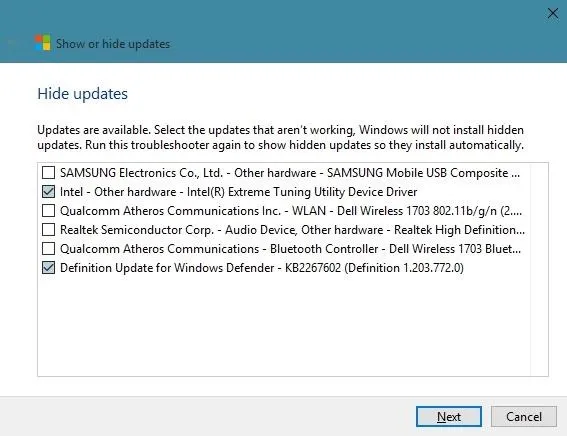Uncheck the Intel Extreme Tuning Utility checkbox
Screen dimensions: 567x436
pyautogui.click(x=48, y=192)
